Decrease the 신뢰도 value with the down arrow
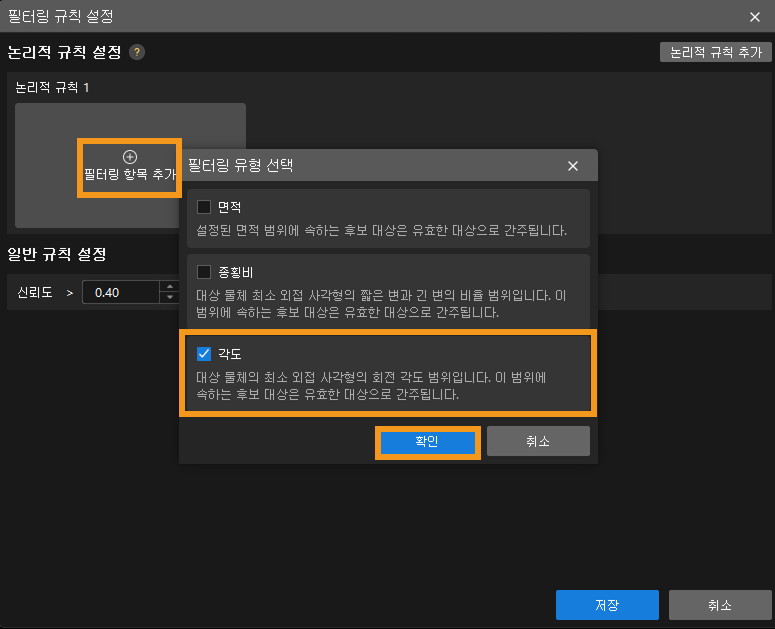The width and height of the screenshot is (775, 629). coord(170,297)
